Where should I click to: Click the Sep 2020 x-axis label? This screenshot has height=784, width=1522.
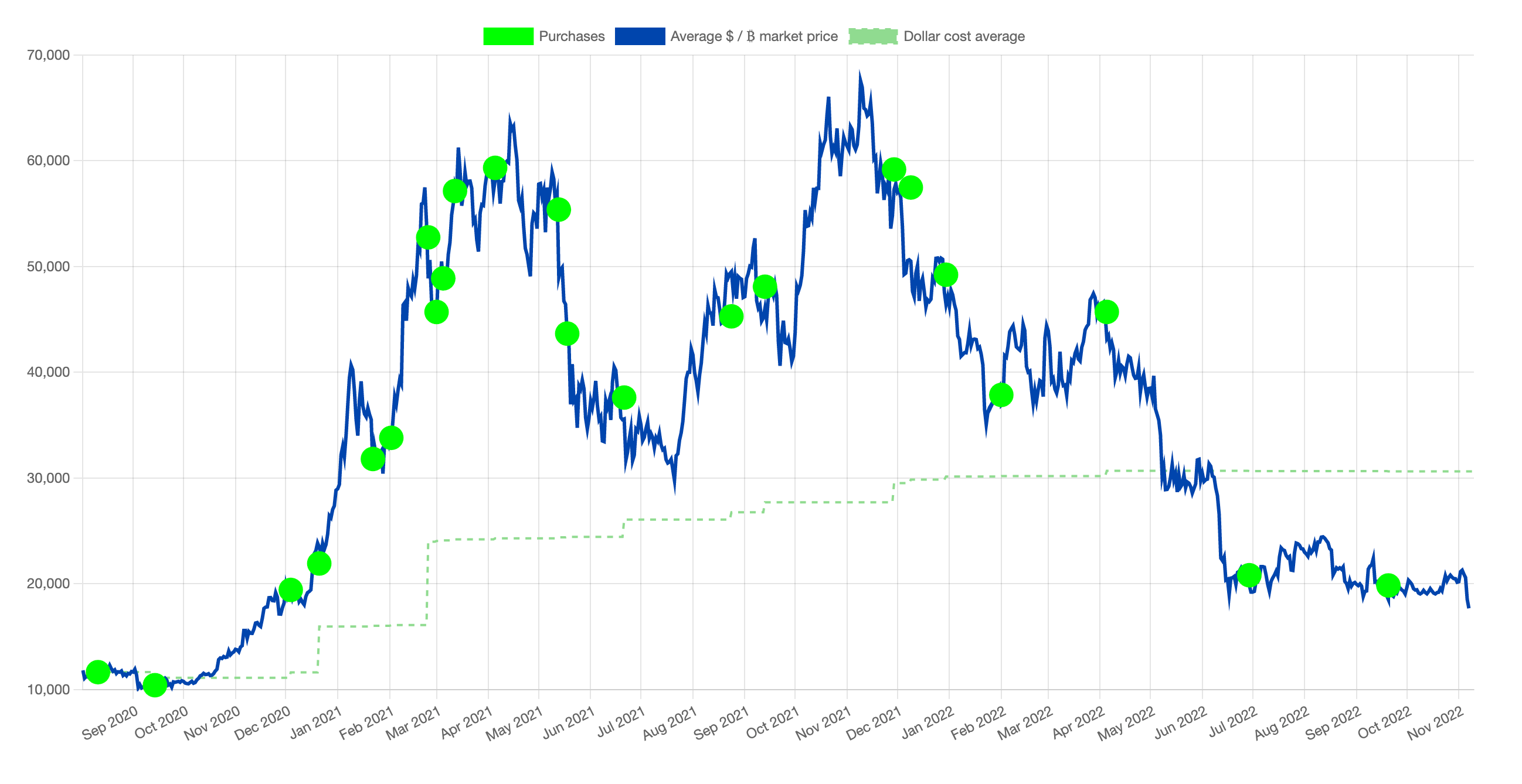point(110,723)
